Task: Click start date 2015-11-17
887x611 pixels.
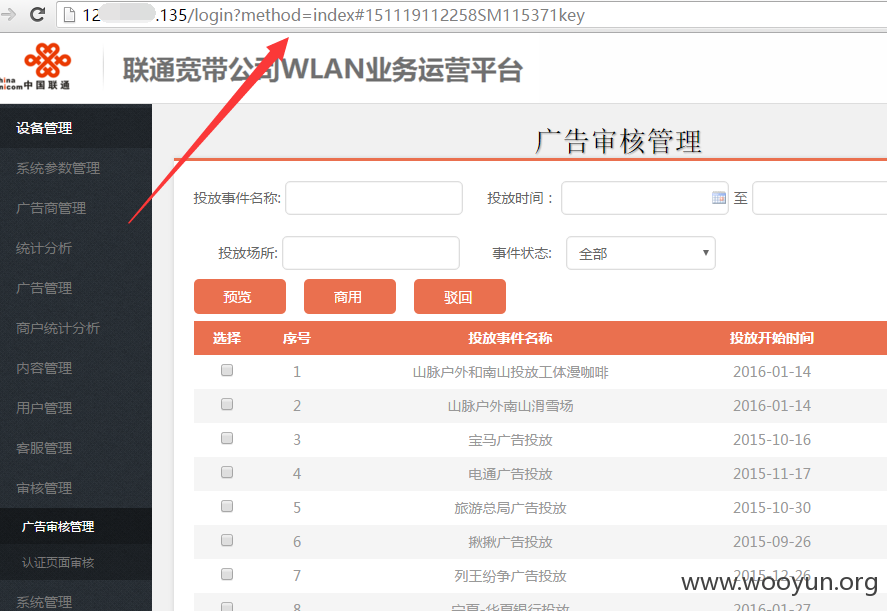Action: 772,474
